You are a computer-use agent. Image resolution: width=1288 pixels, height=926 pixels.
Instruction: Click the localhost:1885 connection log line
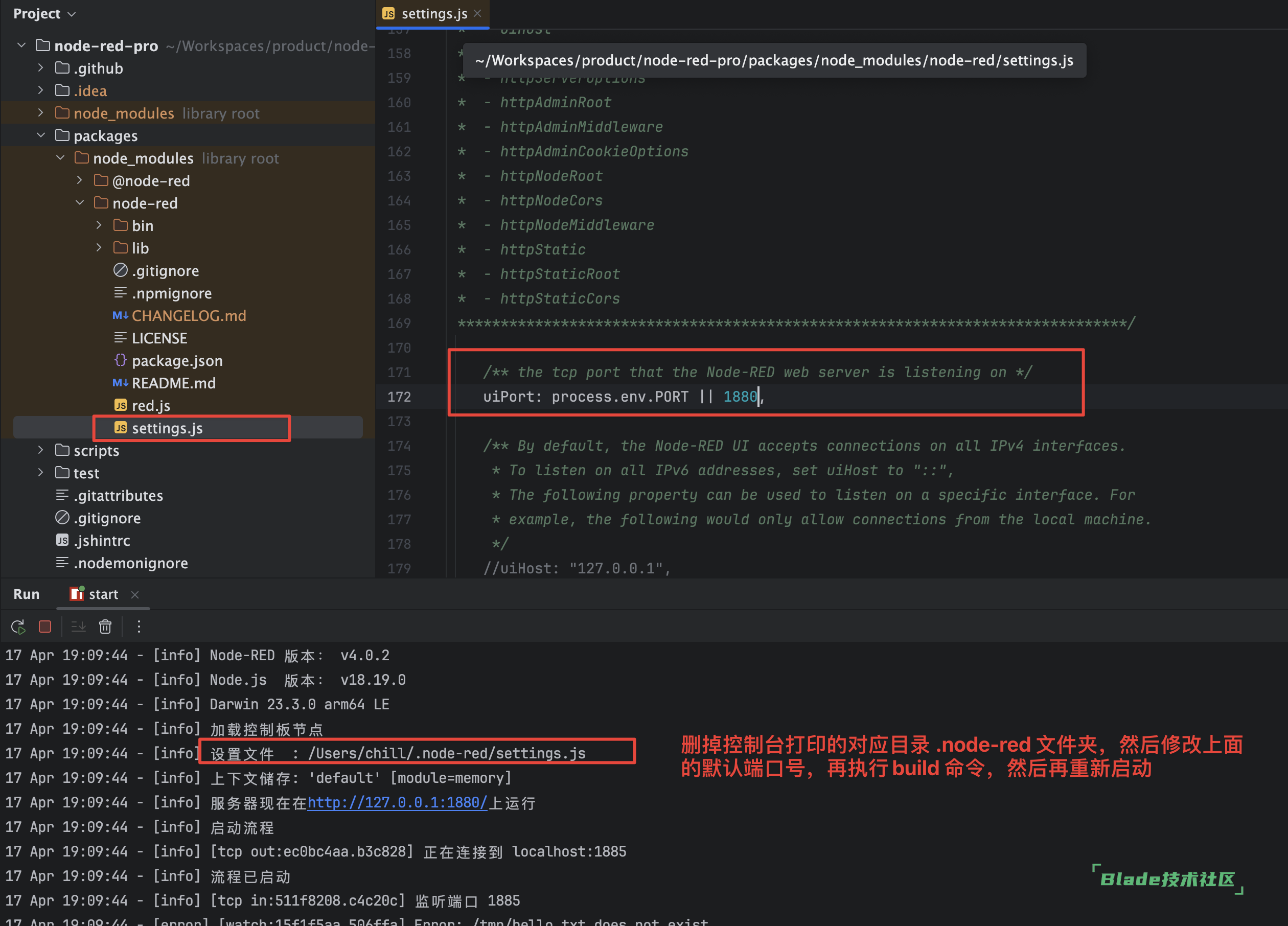coord(316,851)
